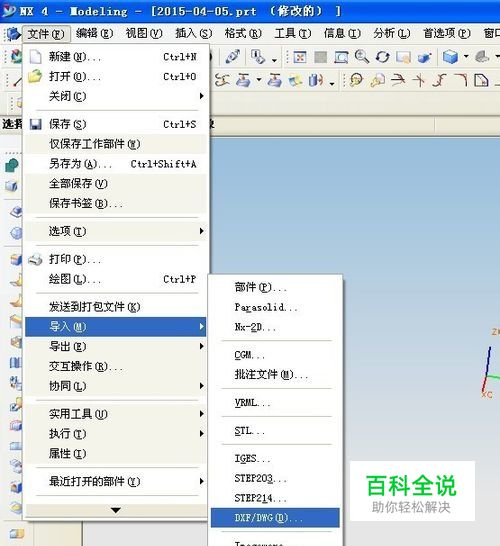
Task: Click the circle with key icon
Action: pyautogui.click(x=356, y=80)
